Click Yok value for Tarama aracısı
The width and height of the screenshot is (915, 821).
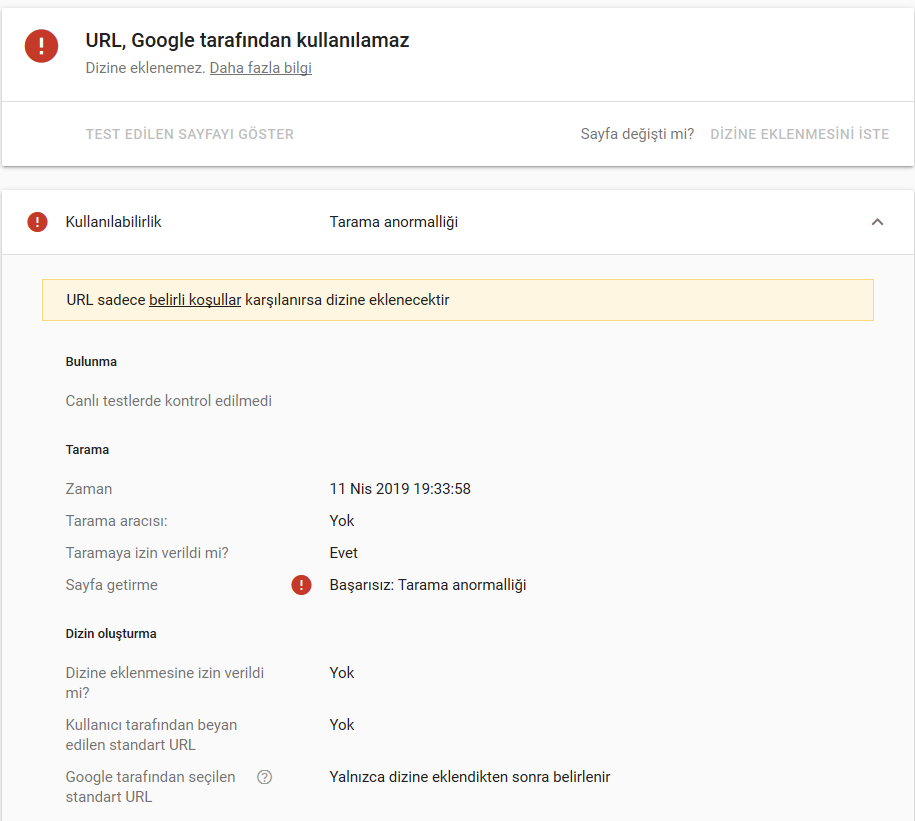(x=342, y=521)
